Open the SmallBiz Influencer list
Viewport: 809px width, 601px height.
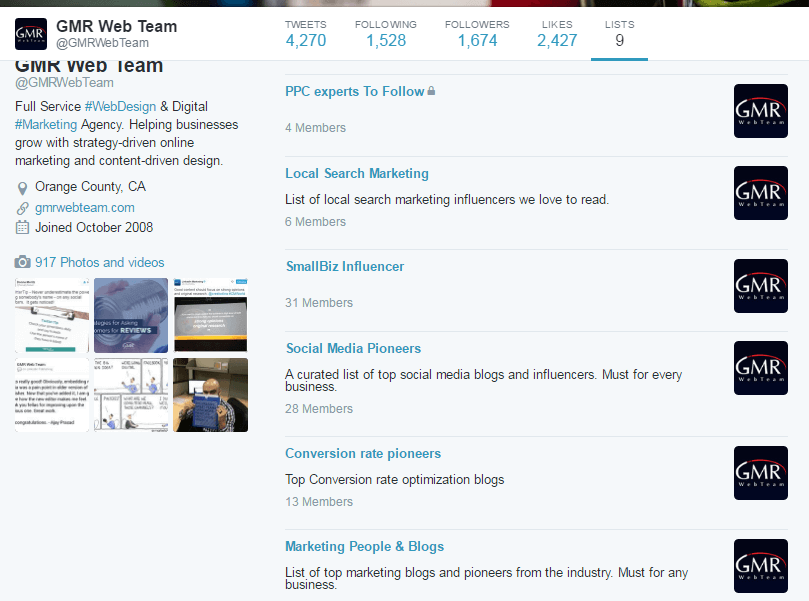[x=345, y=266]
